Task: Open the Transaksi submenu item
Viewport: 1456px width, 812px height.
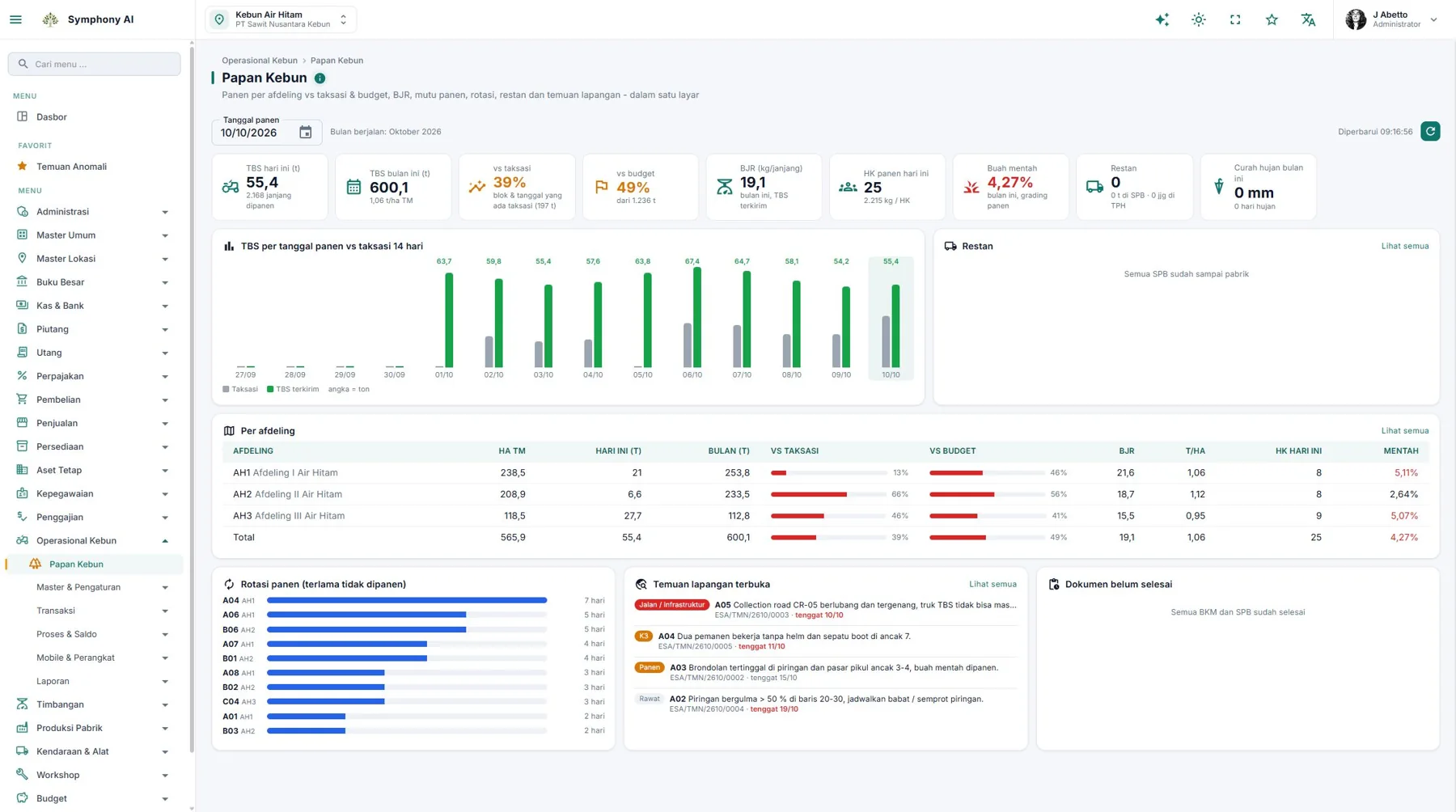Action: [93, 611]
